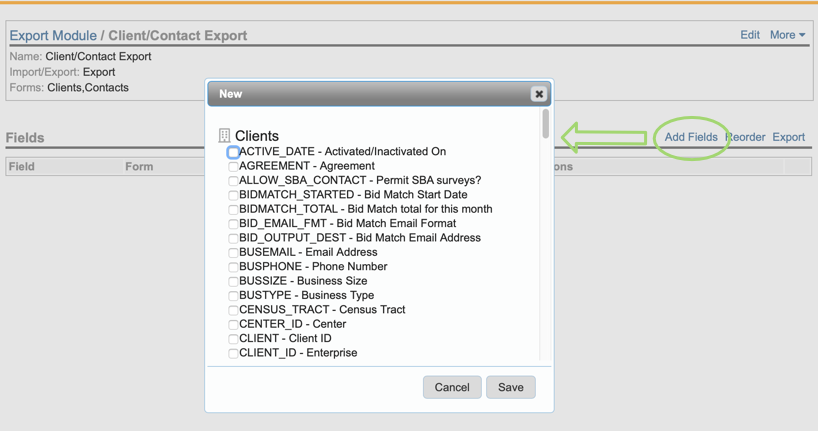The image size is (818, 431).
Task: Check BIDMATCH_STARTED Bid Match Start Date
Action: tap(233, 195)
